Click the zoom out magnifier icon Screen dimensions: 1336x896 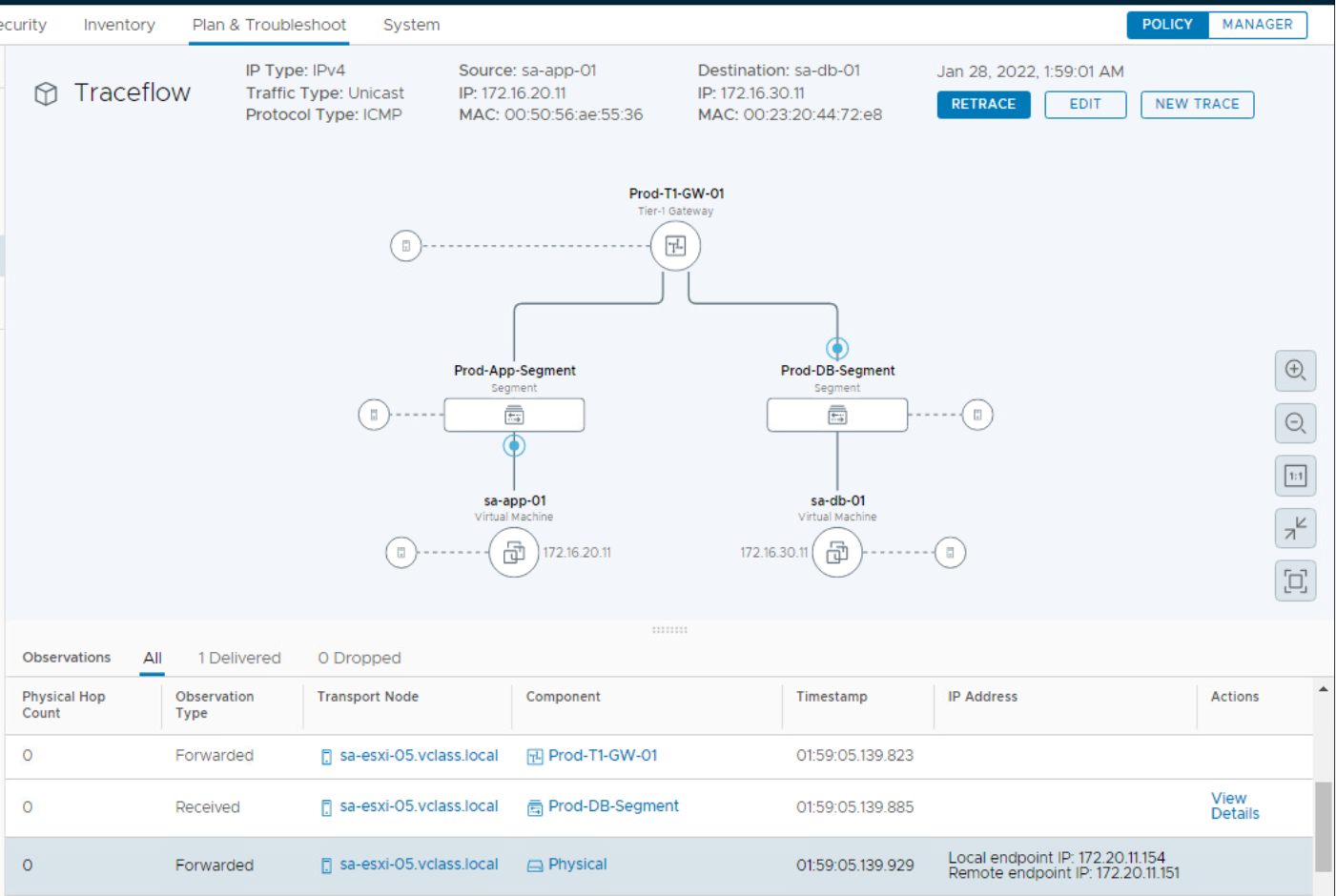pos(1295,423)
